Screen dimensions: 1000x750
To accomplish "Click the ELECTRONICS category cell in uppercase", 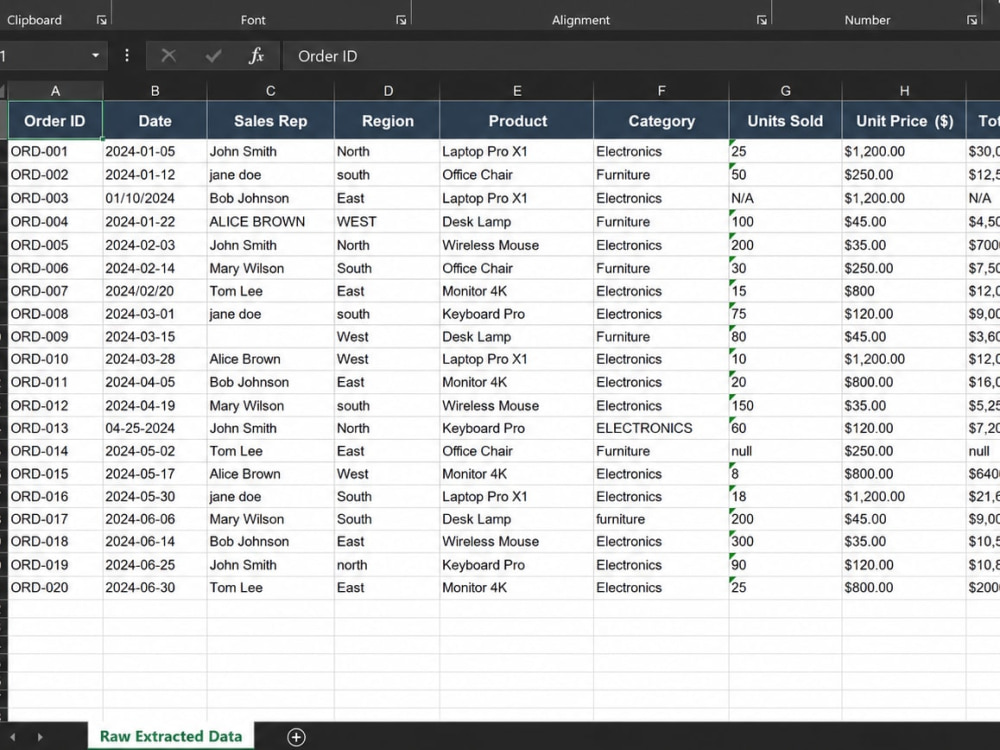I will [x=661, y=428].
